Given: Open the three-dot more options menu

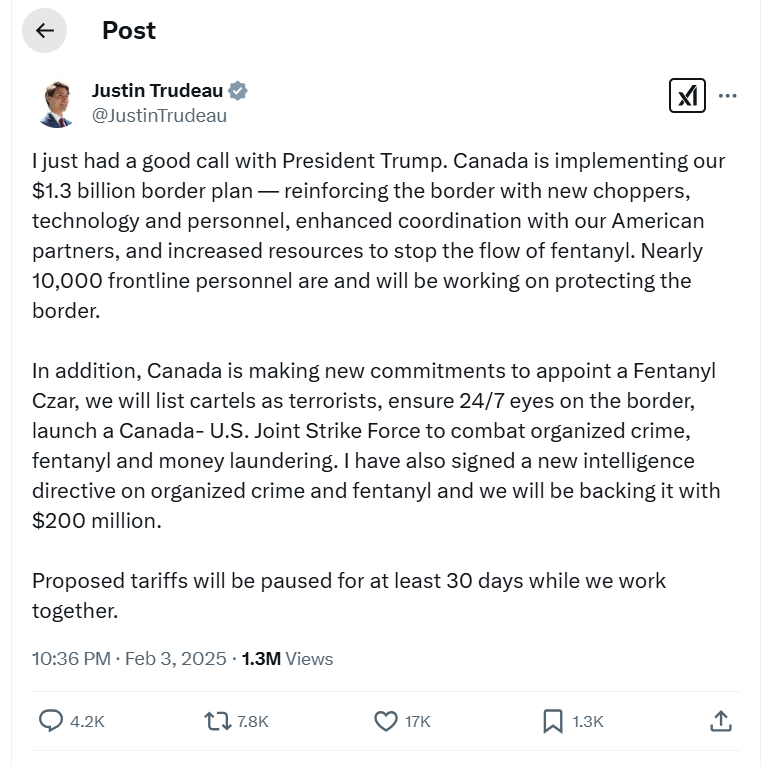Looking at the screenshot, I should point(728,96).
